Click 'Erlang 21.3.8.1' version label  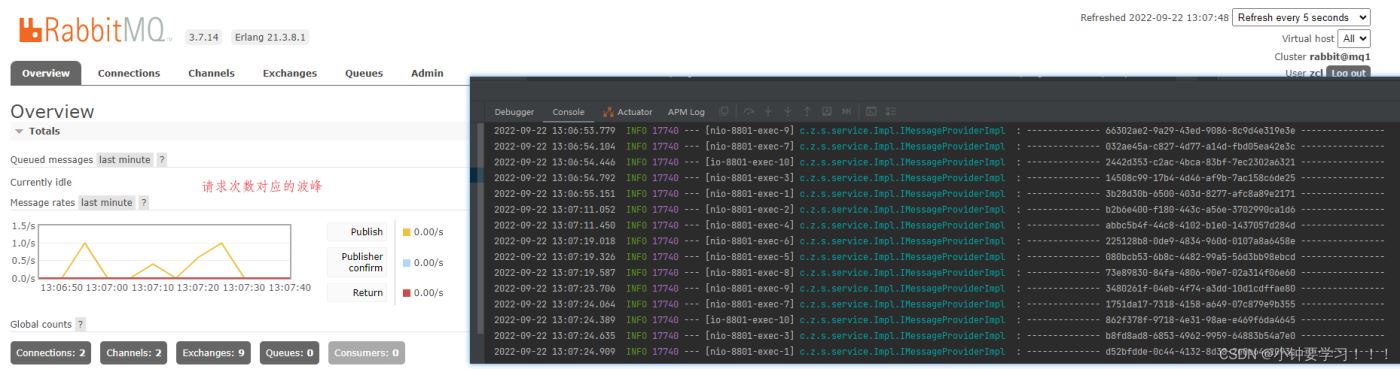(x=270, y=37)
